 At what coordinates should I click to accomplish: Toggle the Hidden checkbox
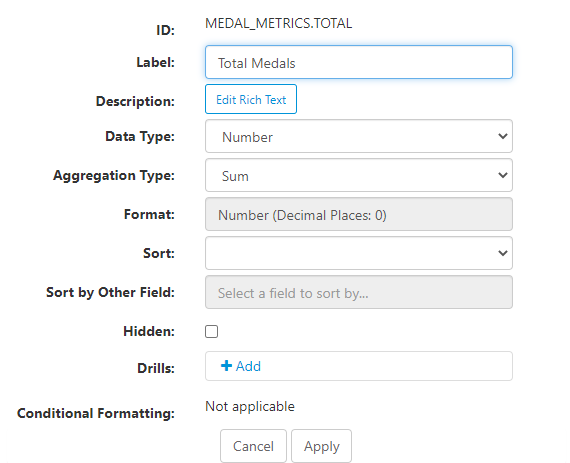[211, 331]
